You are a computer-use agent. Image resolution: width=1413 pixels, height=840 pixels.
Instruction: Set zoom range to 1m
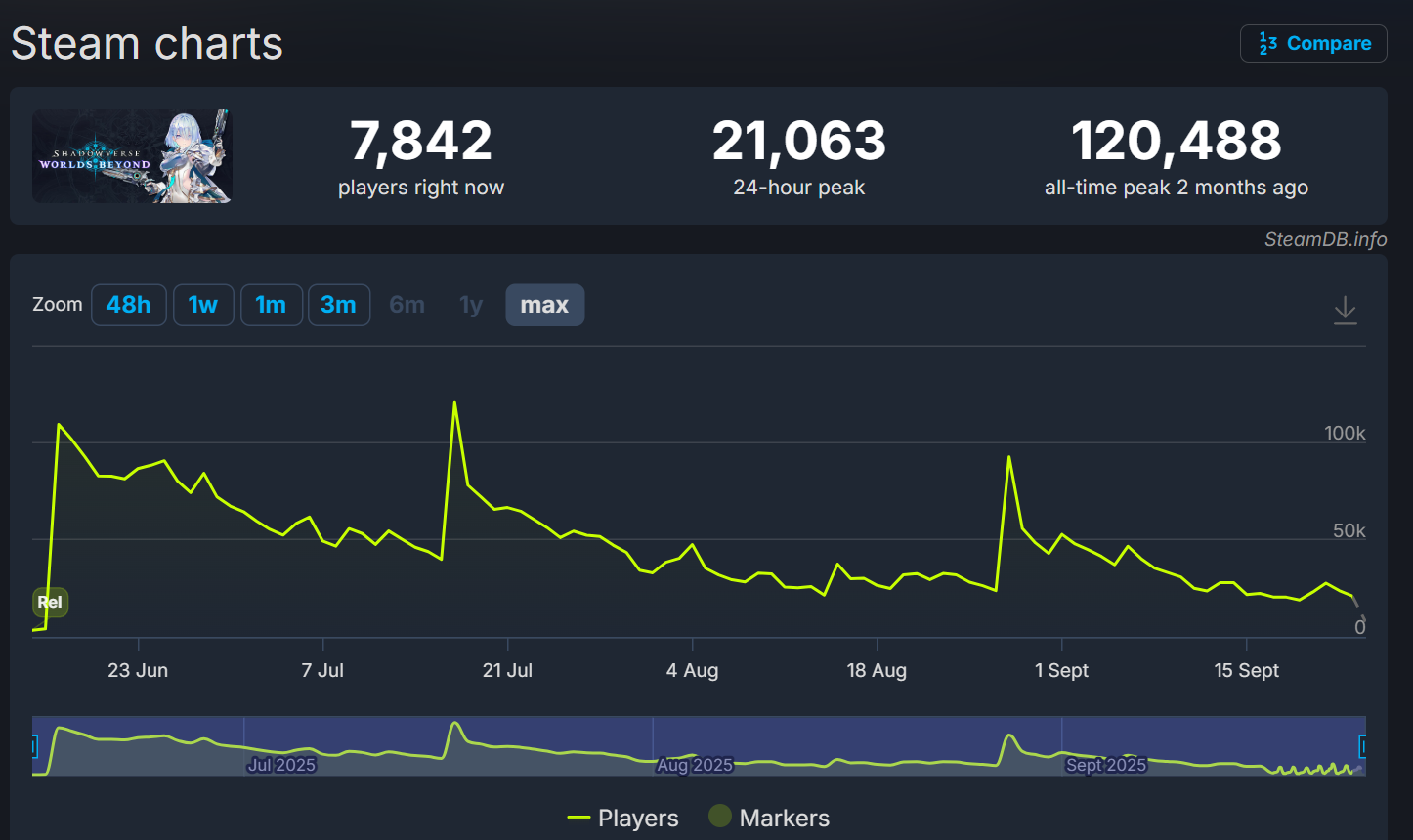[271, 305]
